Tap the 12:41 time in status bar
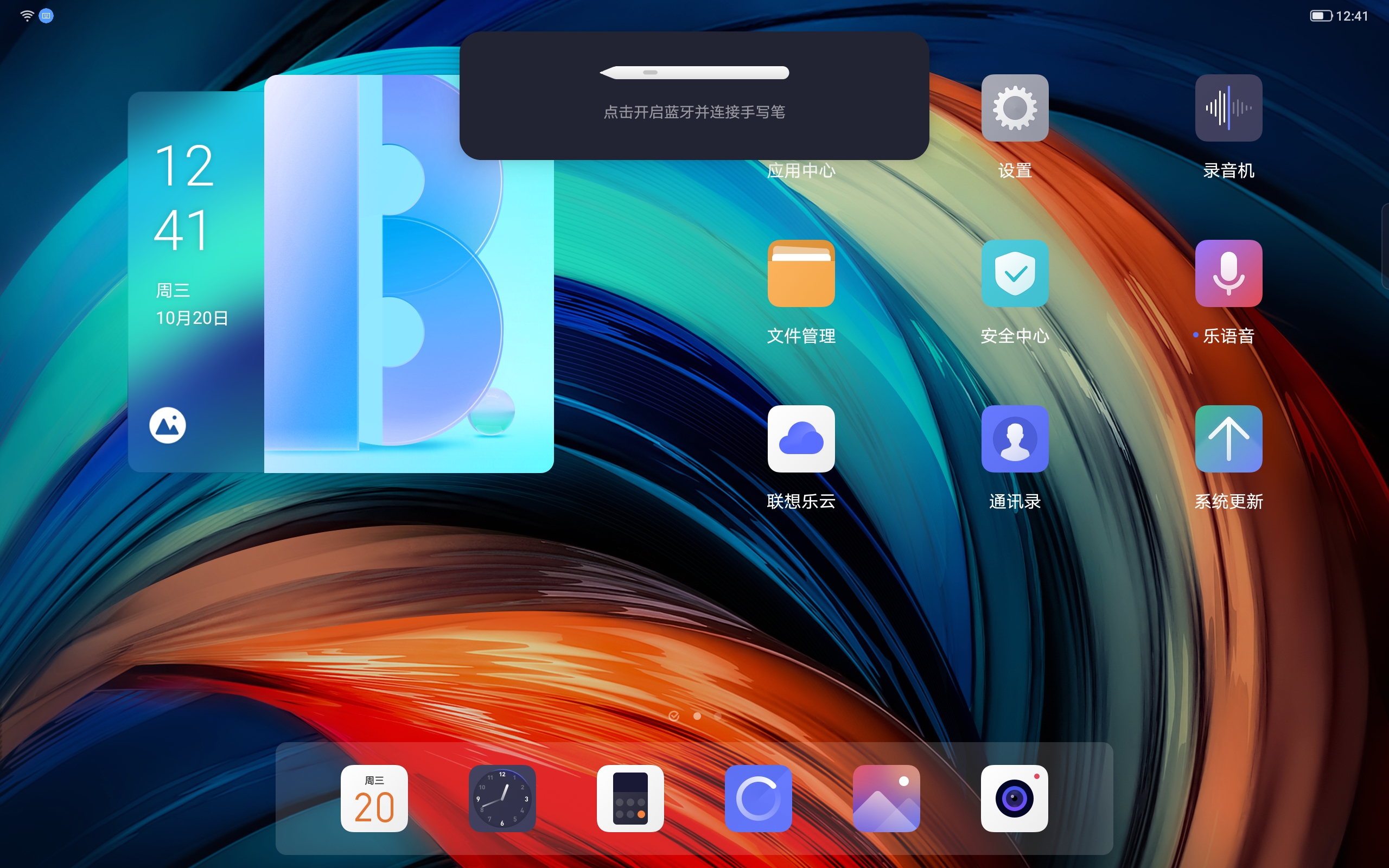The height and width of the screenshot is (868, 1389). [1352, 16]
